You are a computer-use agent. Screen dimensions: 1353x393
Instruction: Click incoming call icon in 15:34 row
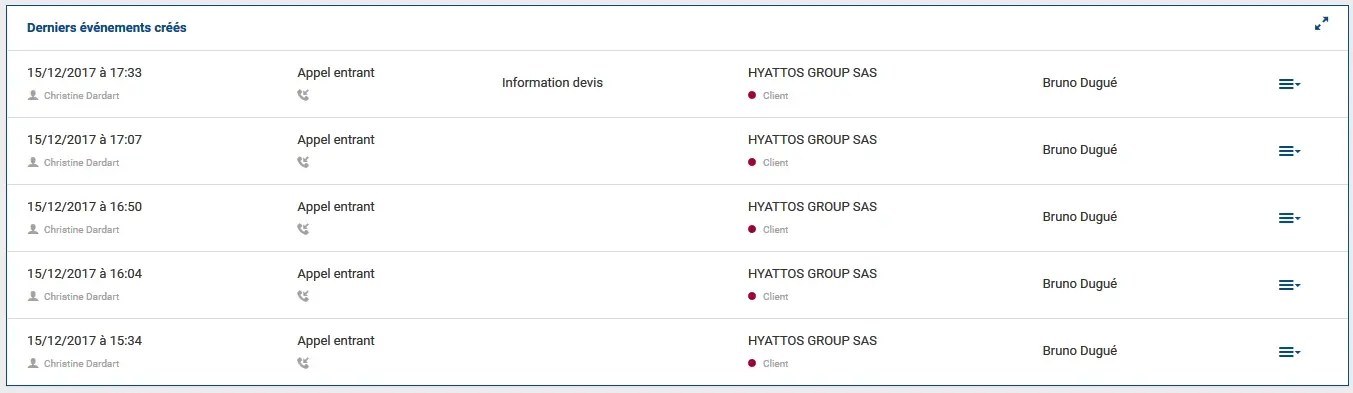304,363
